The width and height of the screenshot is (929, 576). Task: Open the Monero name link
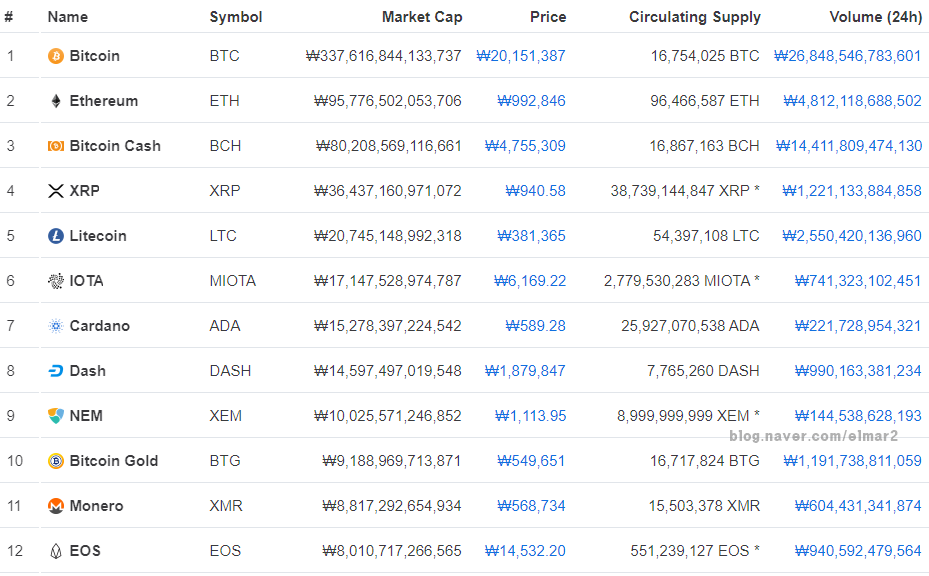(97, 507)
